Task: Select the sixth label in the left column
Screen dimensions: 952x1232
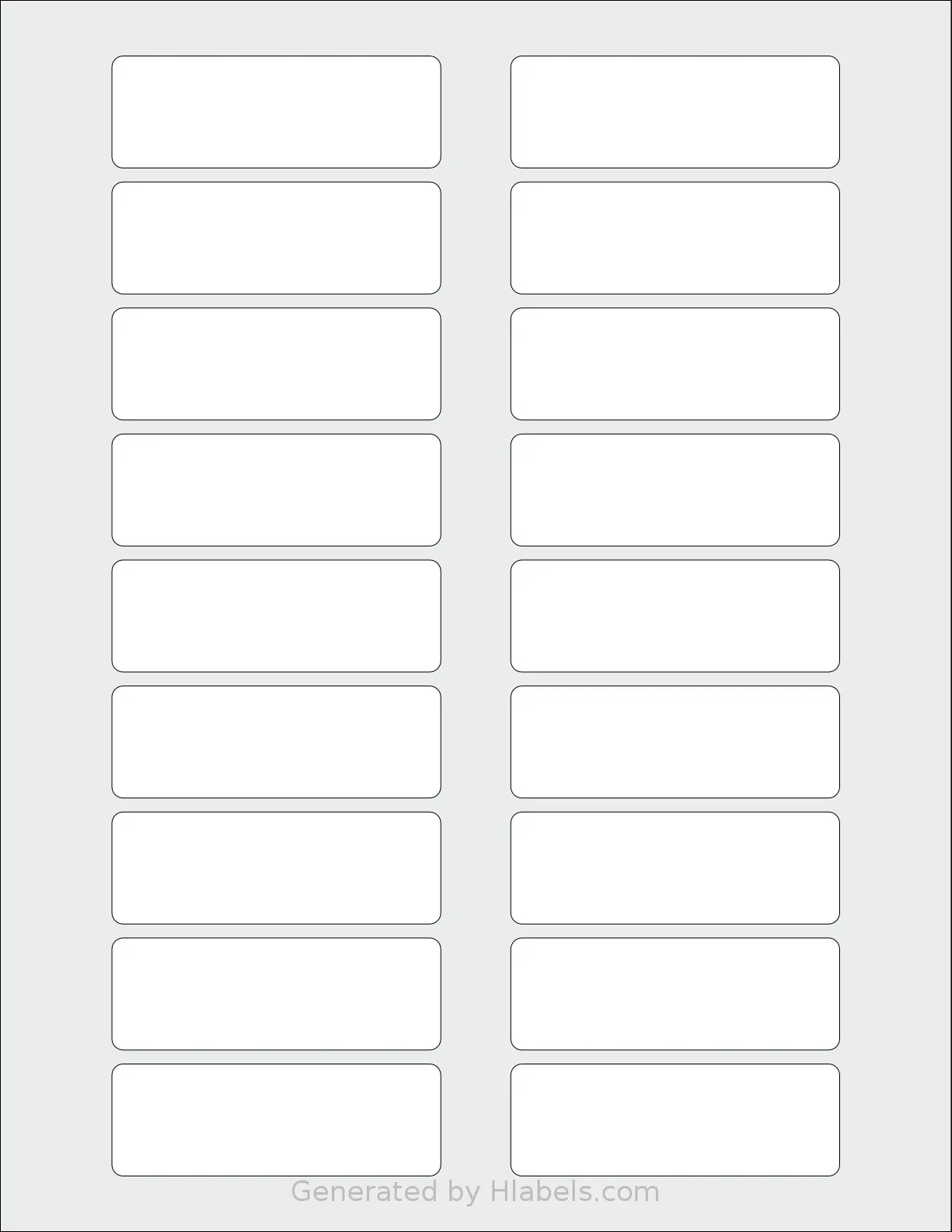Action: coord(276,742)
